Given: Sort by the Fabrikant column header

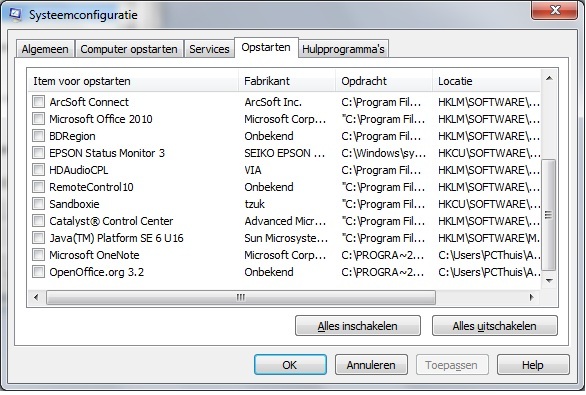Looking at the screenshot, I should tap(287, 81).
